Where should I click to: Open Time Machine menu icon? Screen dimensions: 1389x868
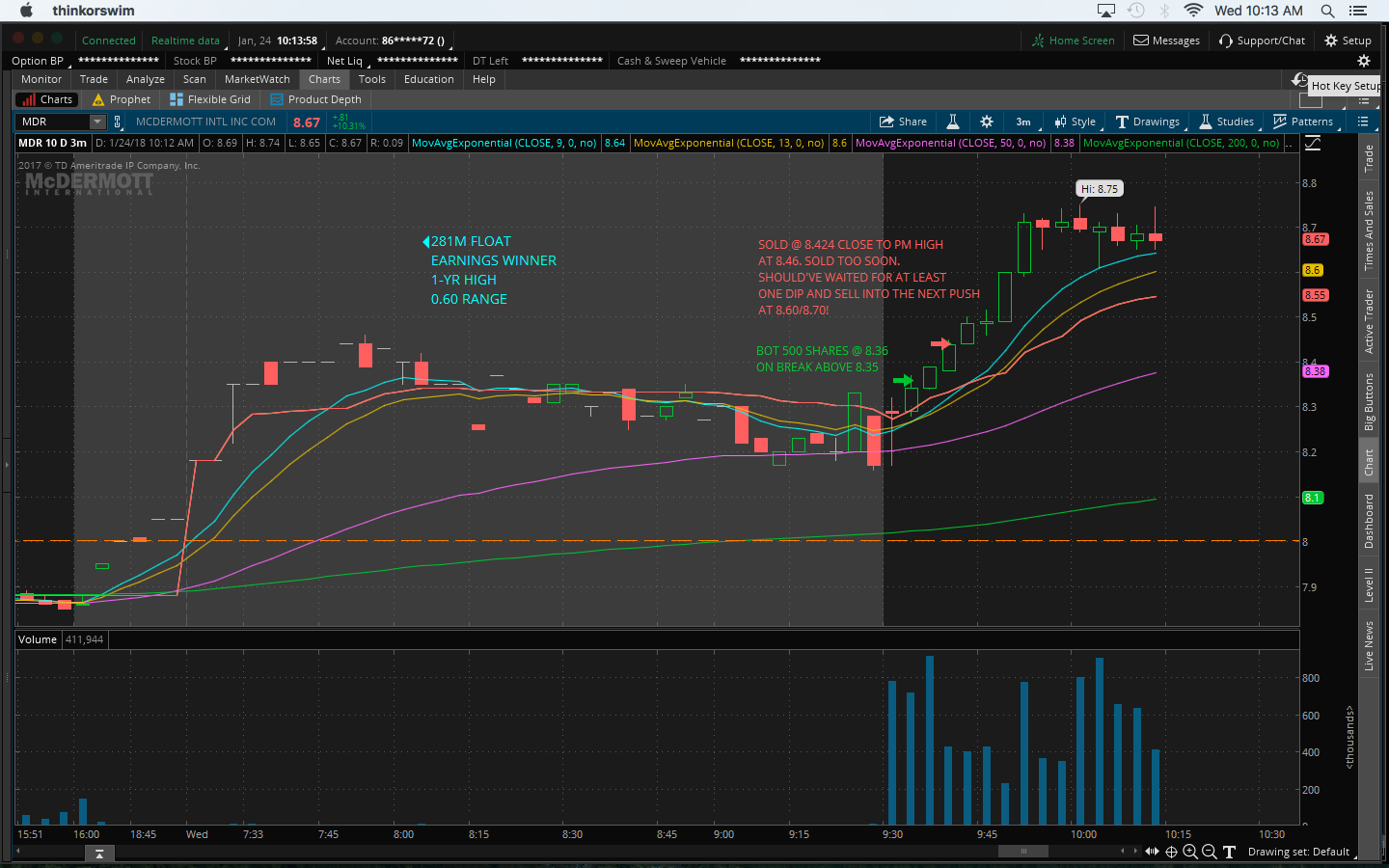tap(1136, 11)
